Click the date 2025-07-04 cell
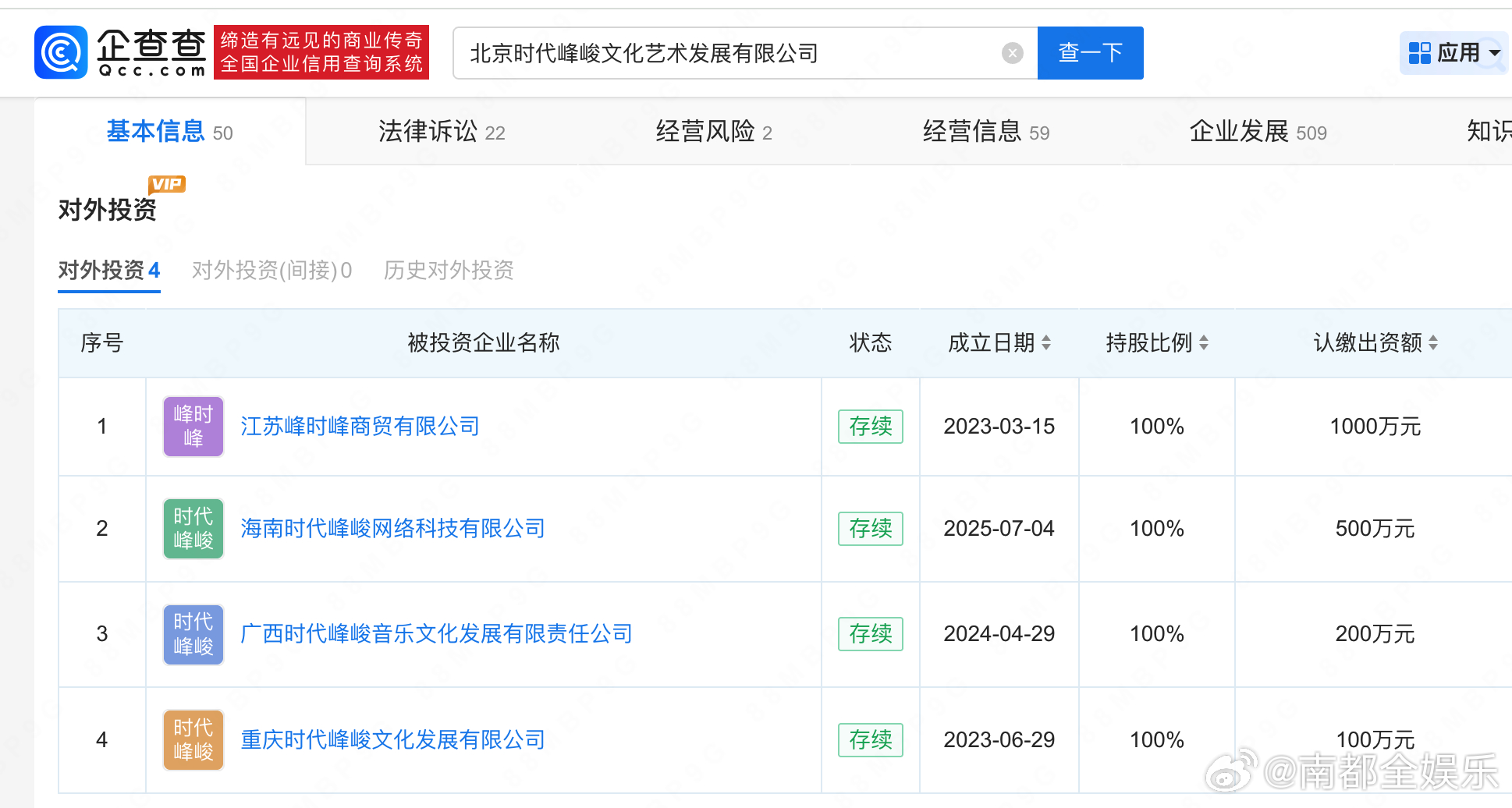1512x808 pixels. click(999, 529)
